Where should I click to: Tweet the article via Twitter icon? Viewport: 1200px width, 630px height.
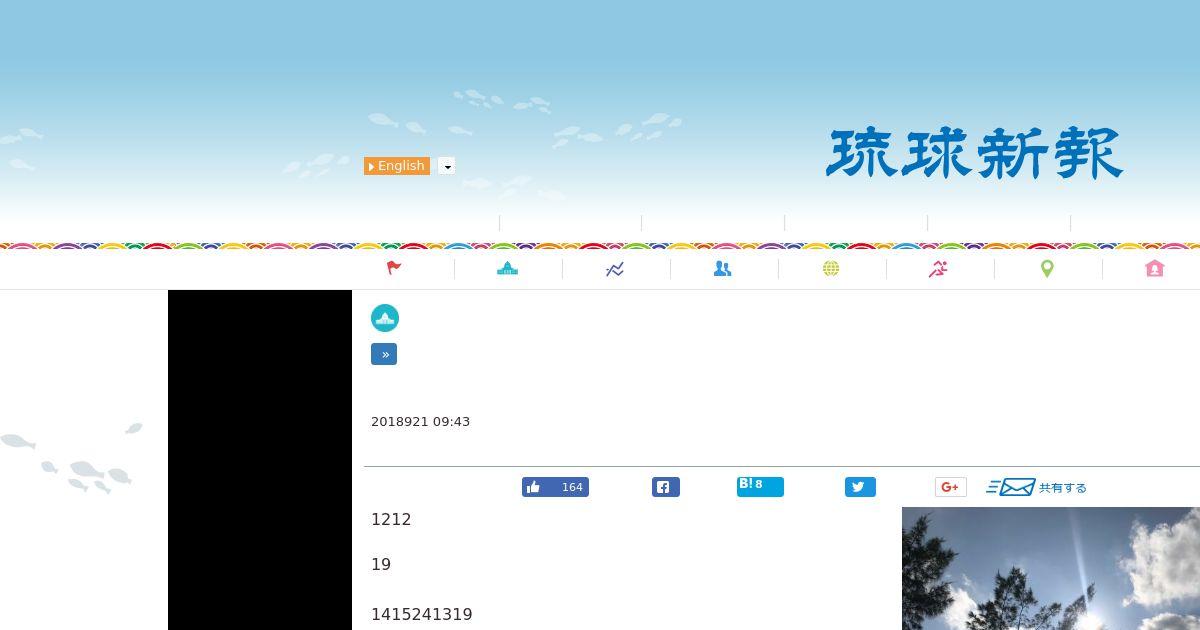point(860,487)
